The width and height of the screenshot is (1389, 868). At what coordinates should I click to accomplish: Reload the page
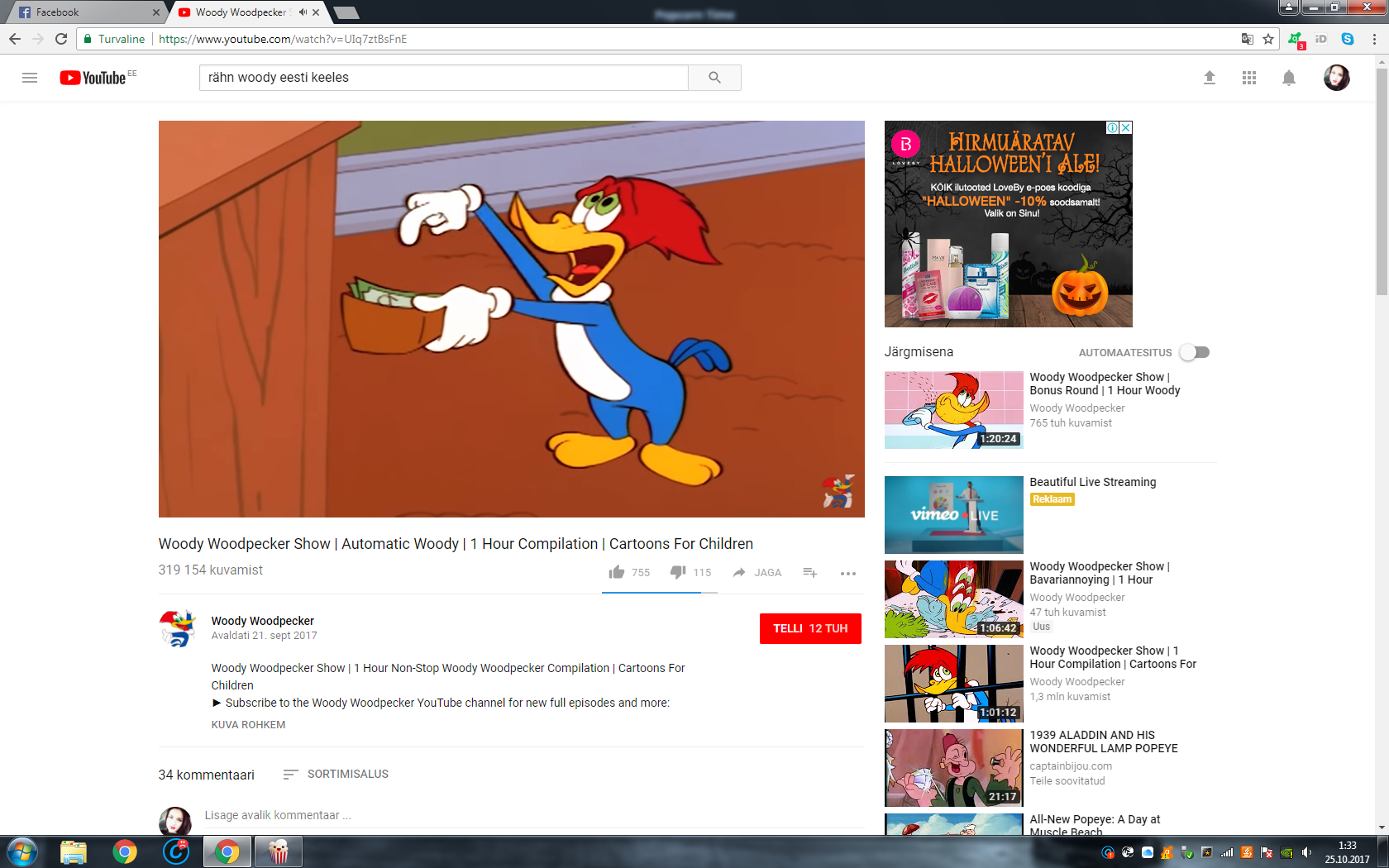pos(61,39)
